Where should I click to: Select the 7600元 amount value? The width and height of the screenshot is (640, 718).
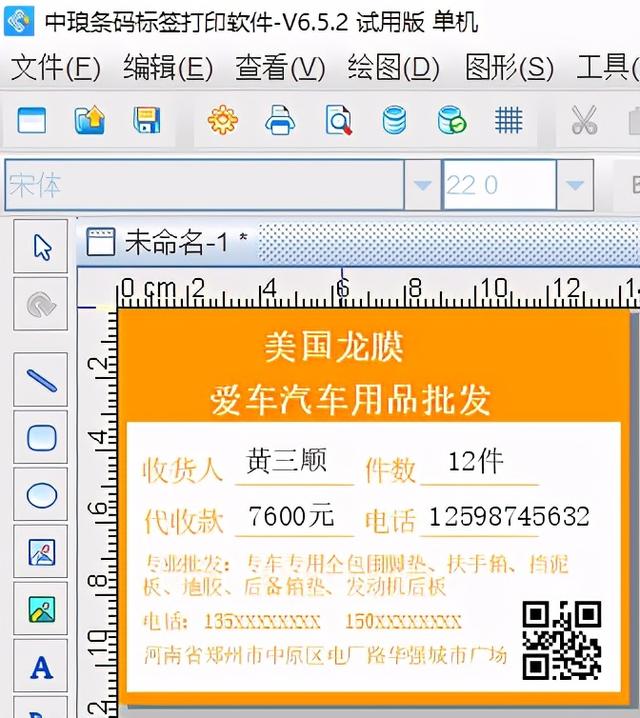coord(291,516)
